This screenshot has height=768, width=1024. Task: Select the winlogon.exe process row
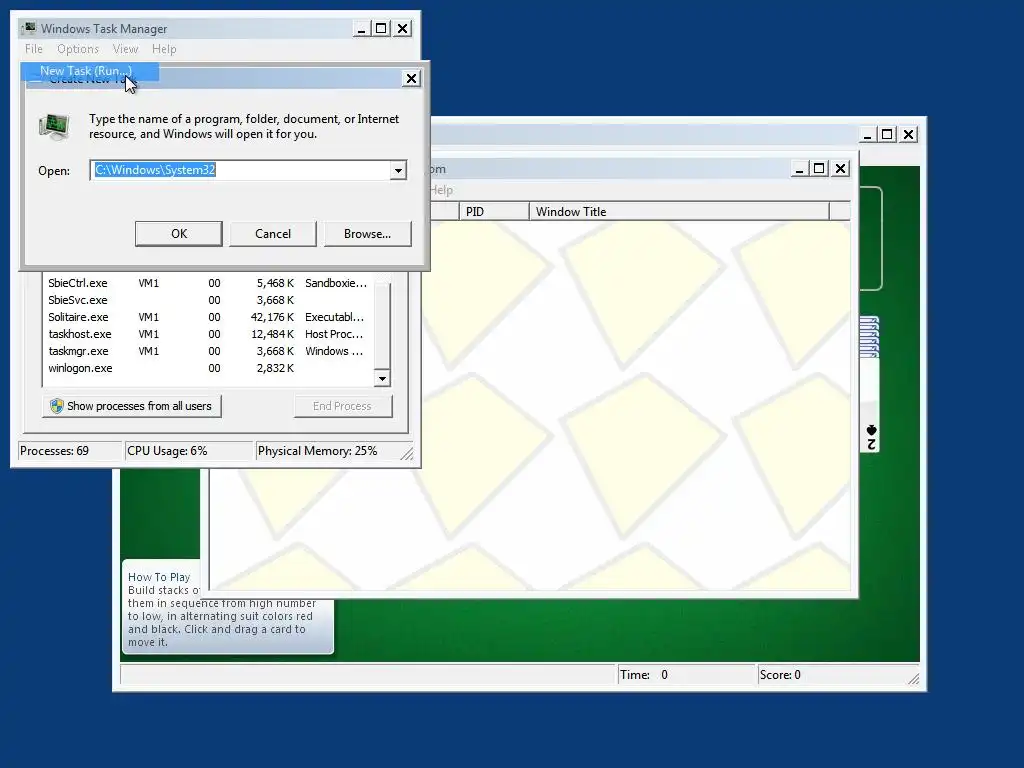click(208, 368)
